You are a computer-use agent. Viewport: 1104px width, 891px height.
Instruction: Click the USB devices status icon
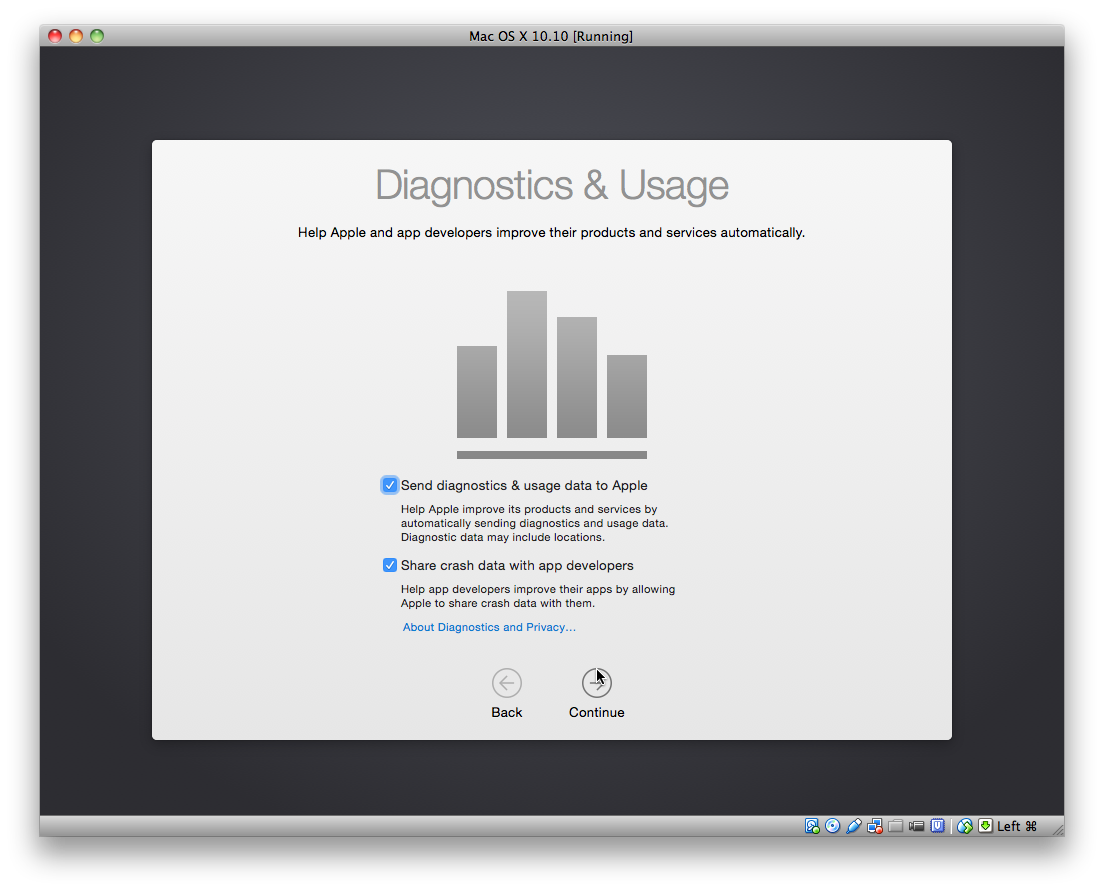click(854, 825)
